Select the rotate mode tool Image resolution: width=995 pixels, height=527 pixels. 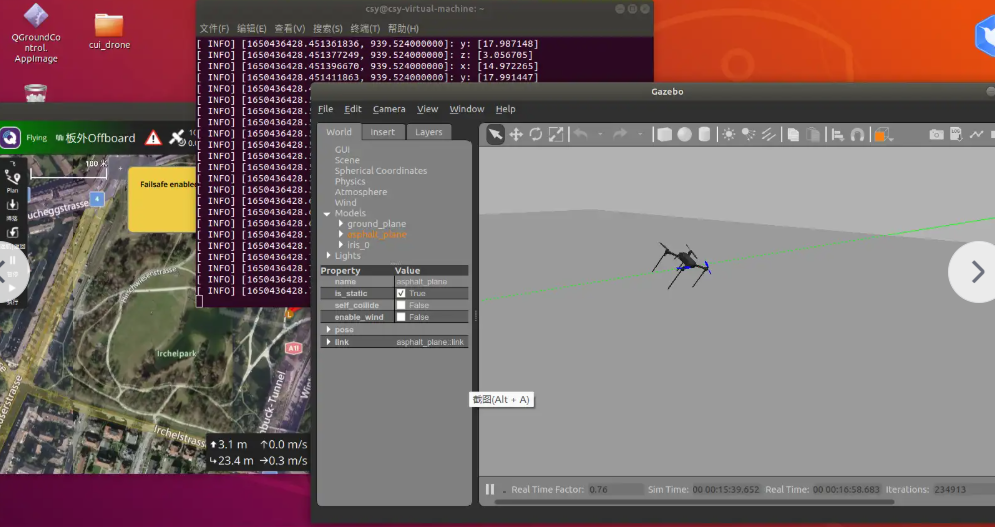[x=536, y=134]
